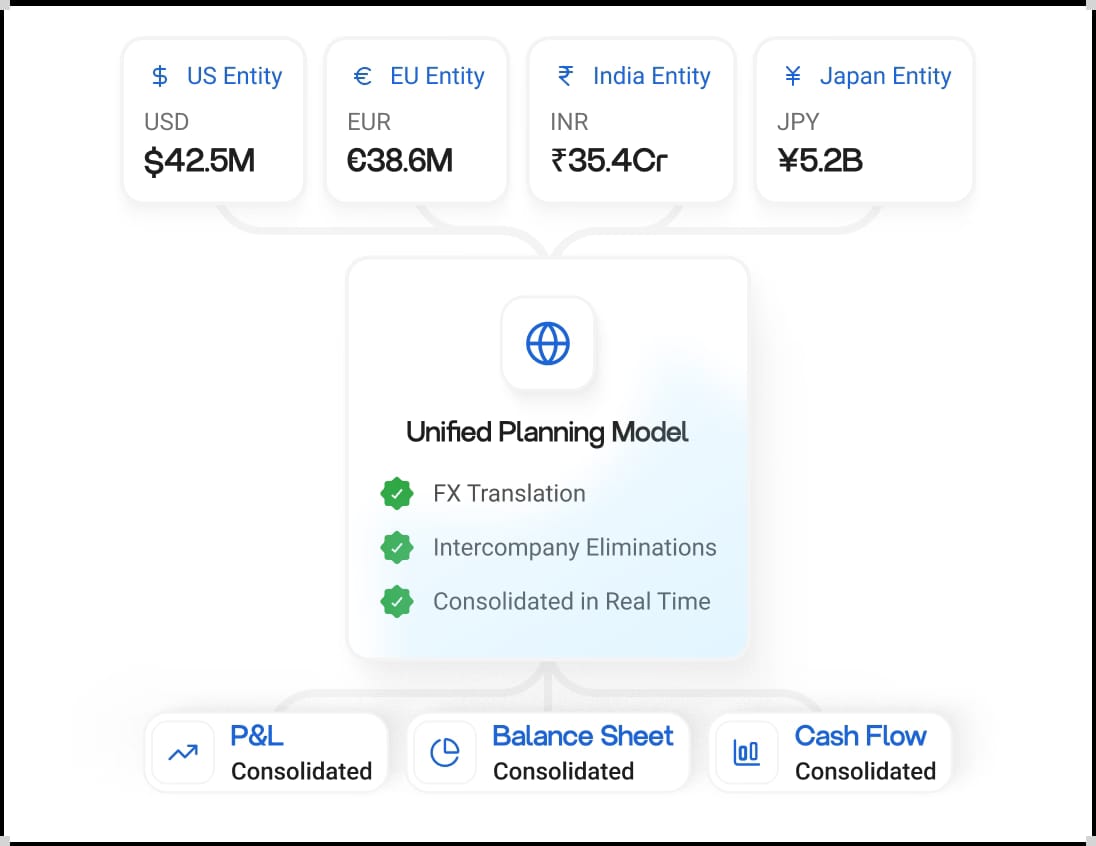Click the rupee icon on India Entity
Viewport: 1096px width, 846px height.
tap(565, 76)
